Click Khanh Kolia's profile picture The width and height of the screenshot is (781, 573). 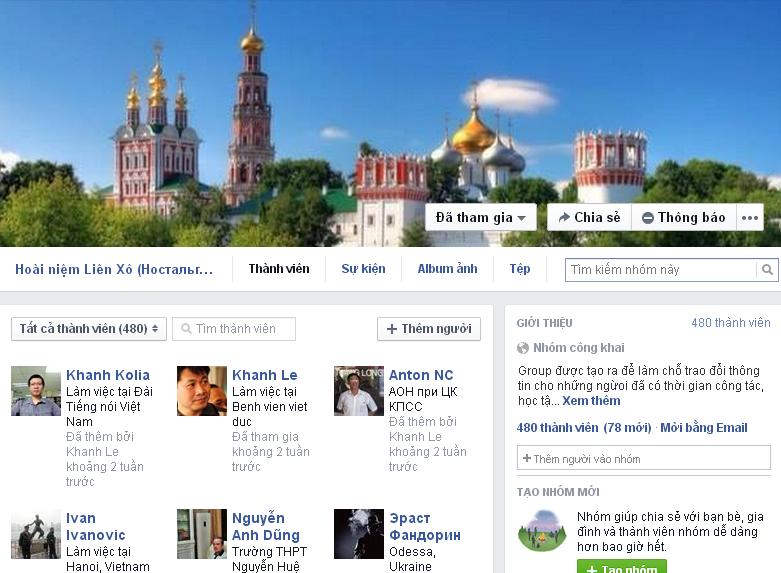[x=36, y=391]
